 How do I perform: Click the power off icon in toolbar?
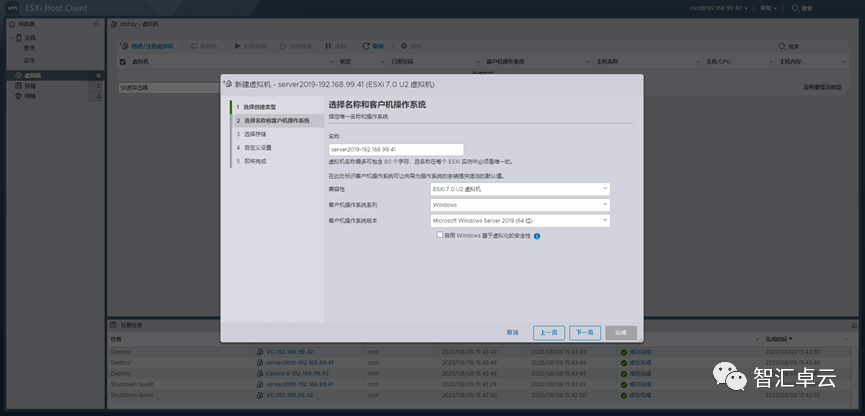[x=283, y=46]
